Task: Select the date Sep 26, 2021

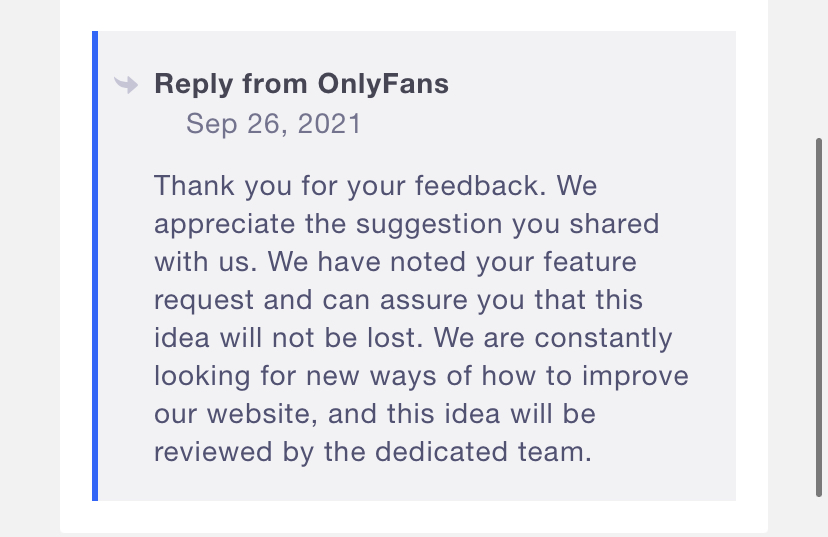Action: (273, 124)
